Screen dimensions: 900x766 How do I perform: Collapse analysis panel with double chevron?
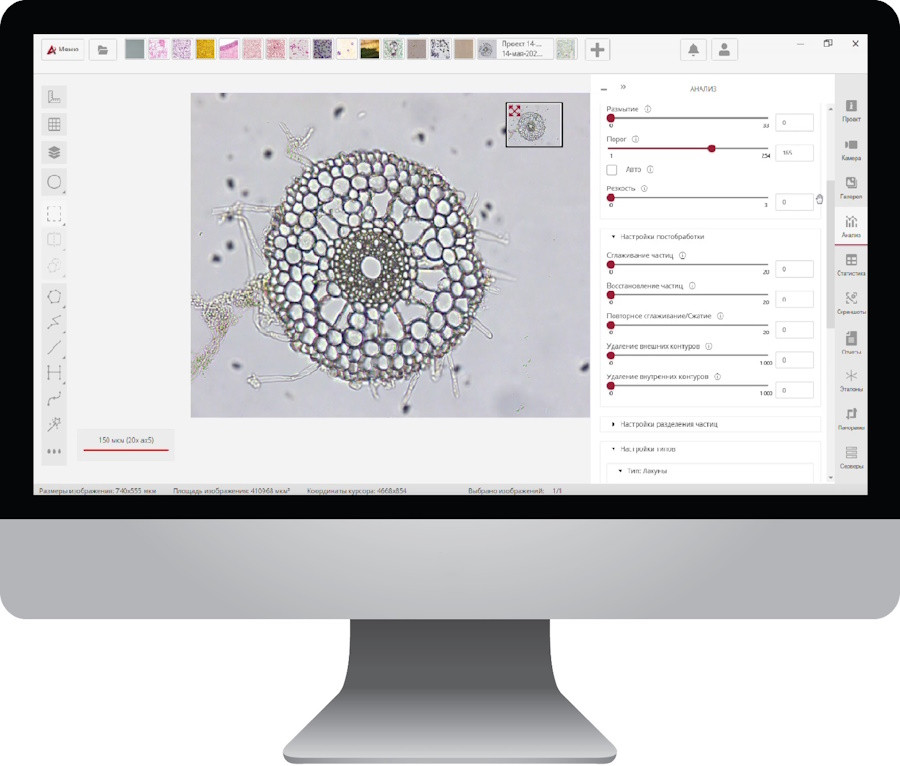click(623, 87)
